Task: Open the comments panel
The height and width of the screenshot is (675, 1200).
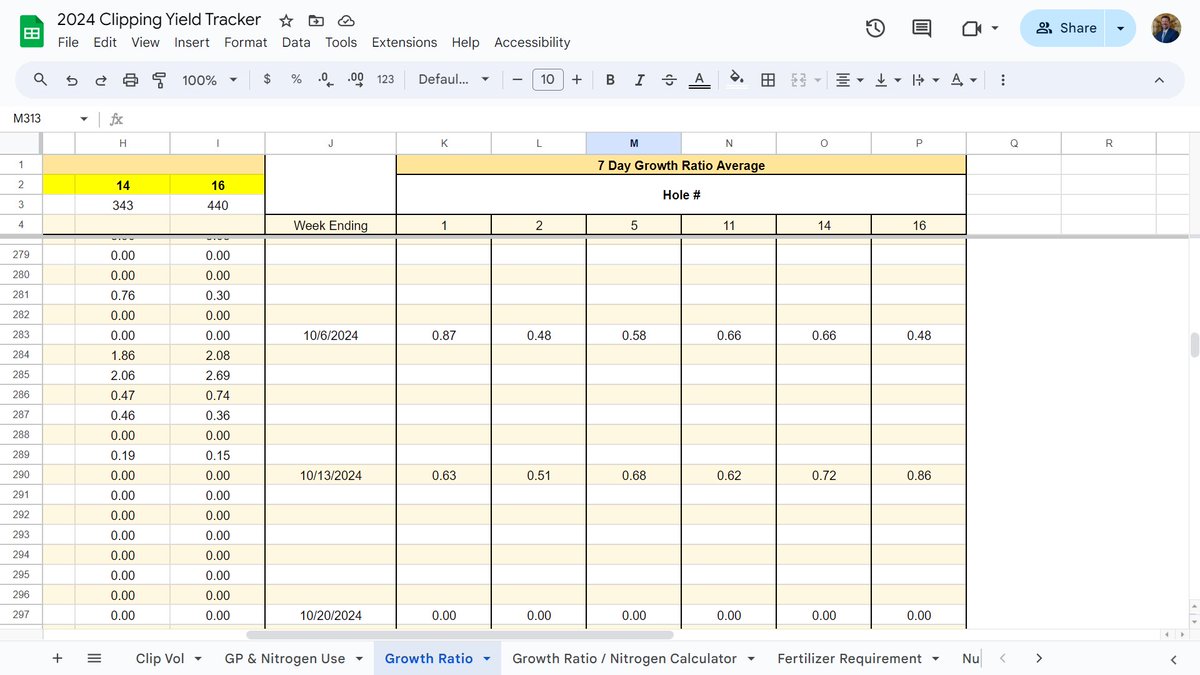Action: click(921, 29)
